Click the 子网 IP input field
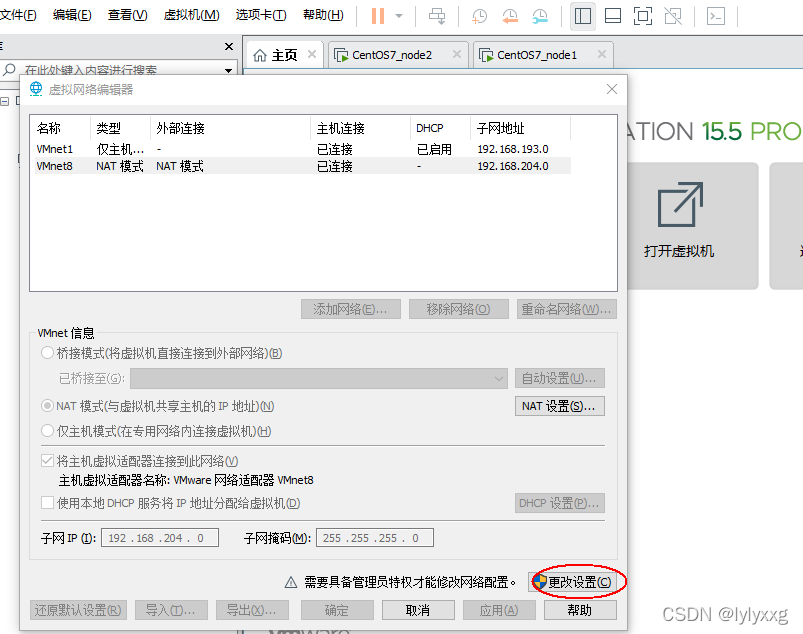The width and height of the screenshot is (803, 634). [160, 538]
